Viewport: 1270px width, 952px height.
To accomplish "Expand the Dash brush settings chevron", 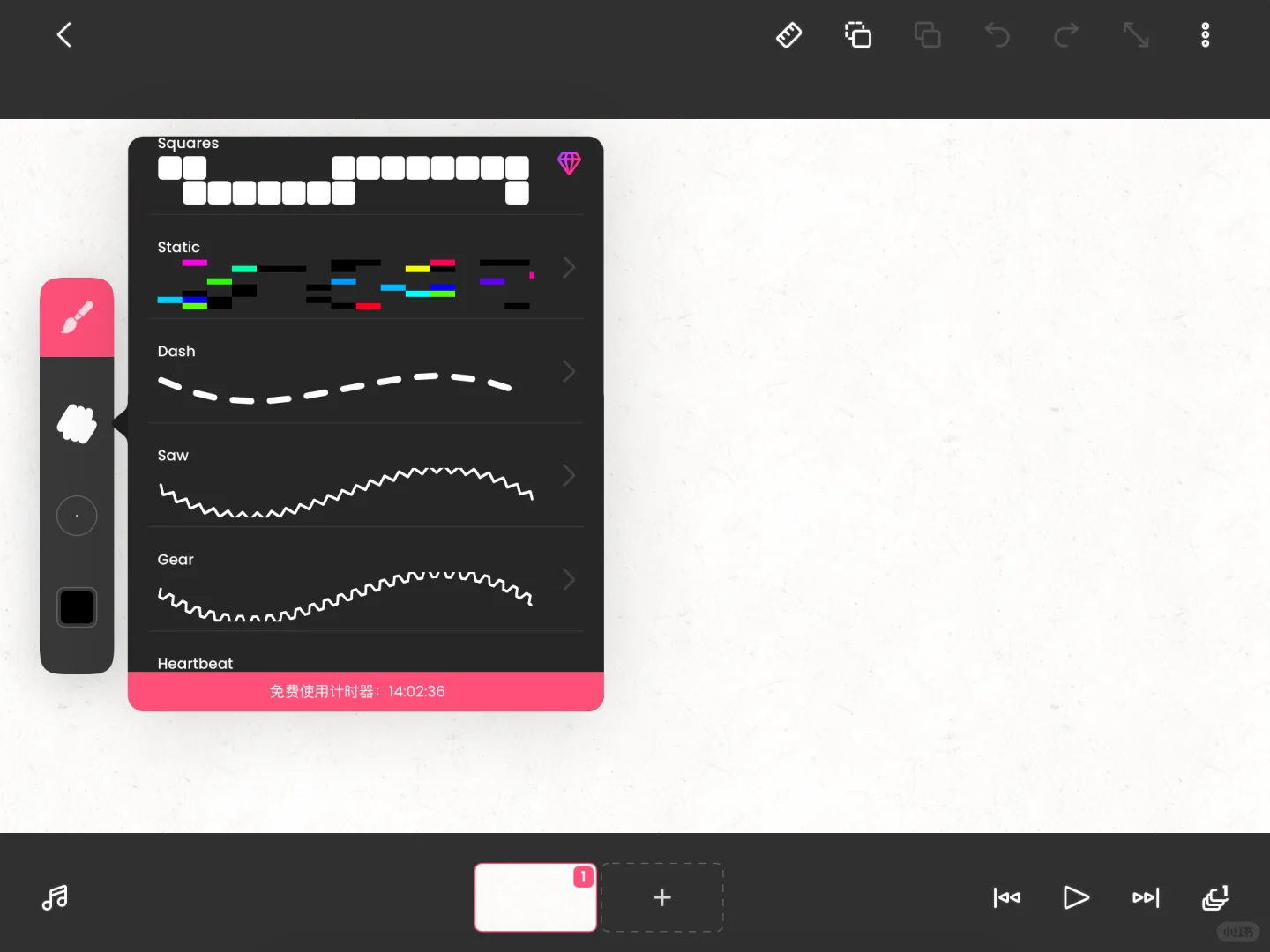I will [569, 371].
